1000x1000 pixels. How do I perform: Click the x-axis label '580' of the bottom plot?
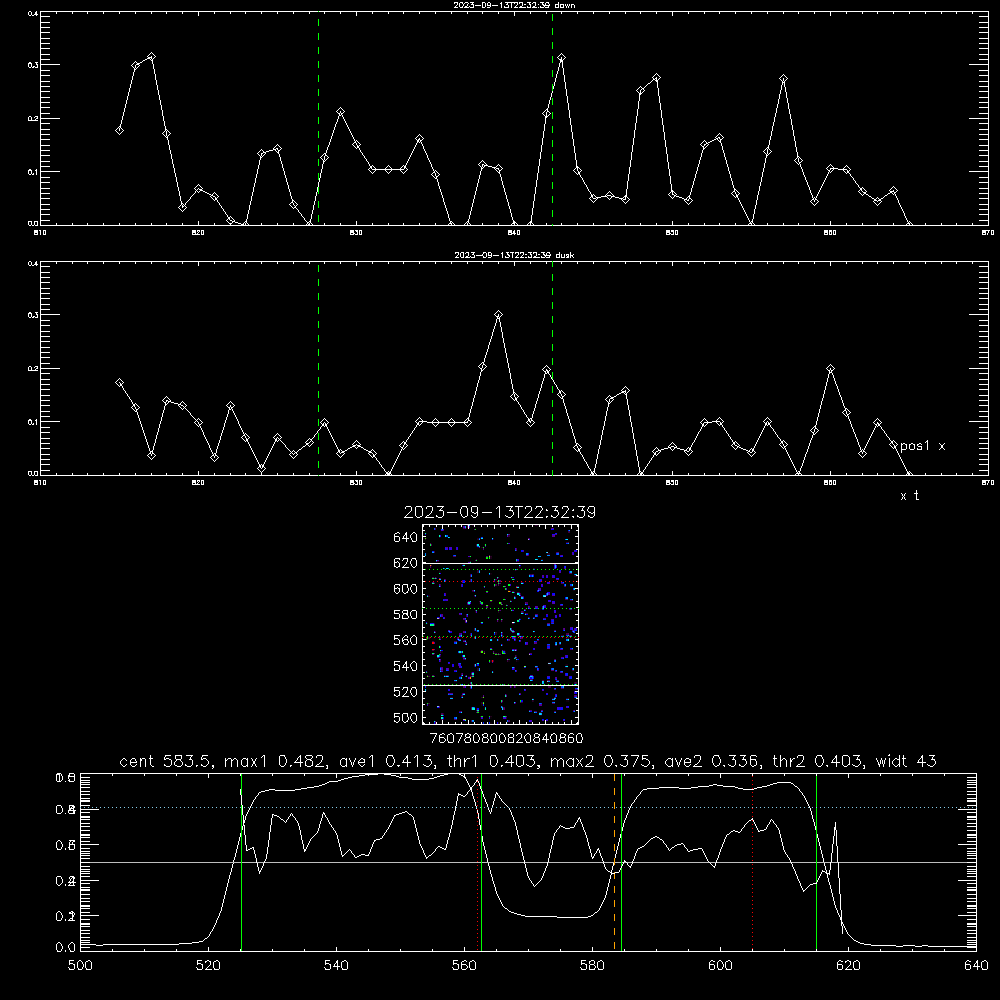click(592, 966)
